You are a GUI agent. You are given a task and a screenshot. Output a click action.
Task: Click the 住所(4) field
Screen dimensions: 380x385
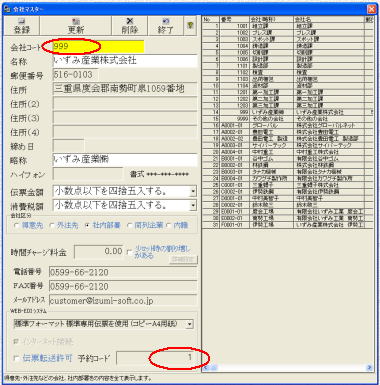pyautogui.click(x=125, y=132)
